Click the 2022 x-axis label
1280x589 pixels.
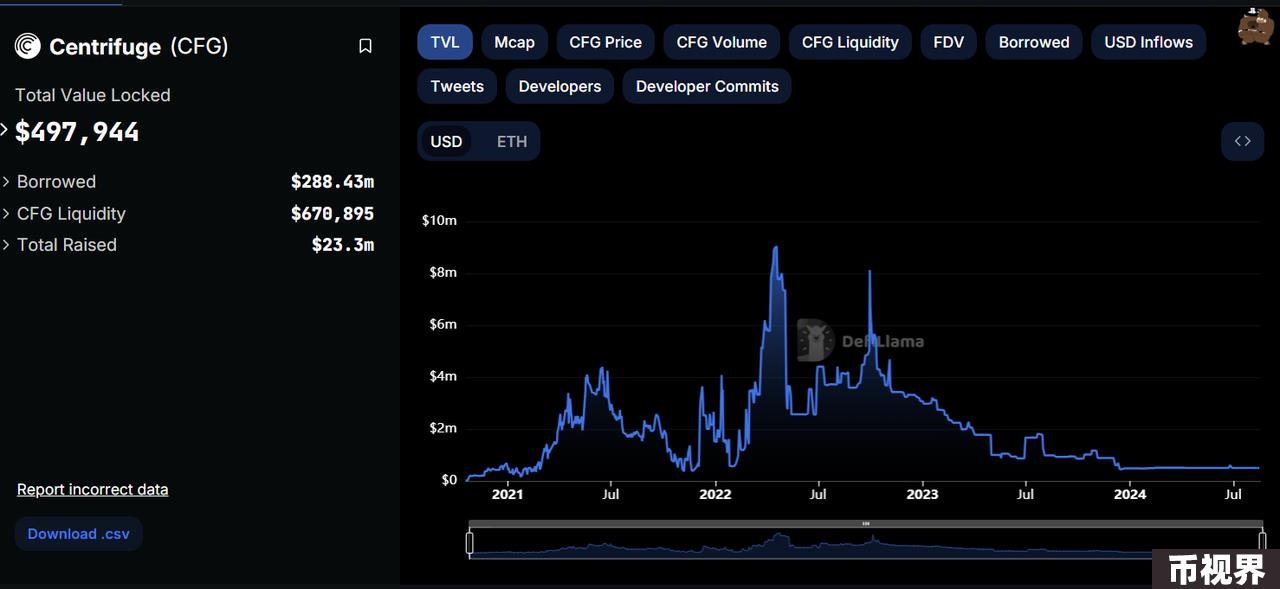[x=715, y=494]
